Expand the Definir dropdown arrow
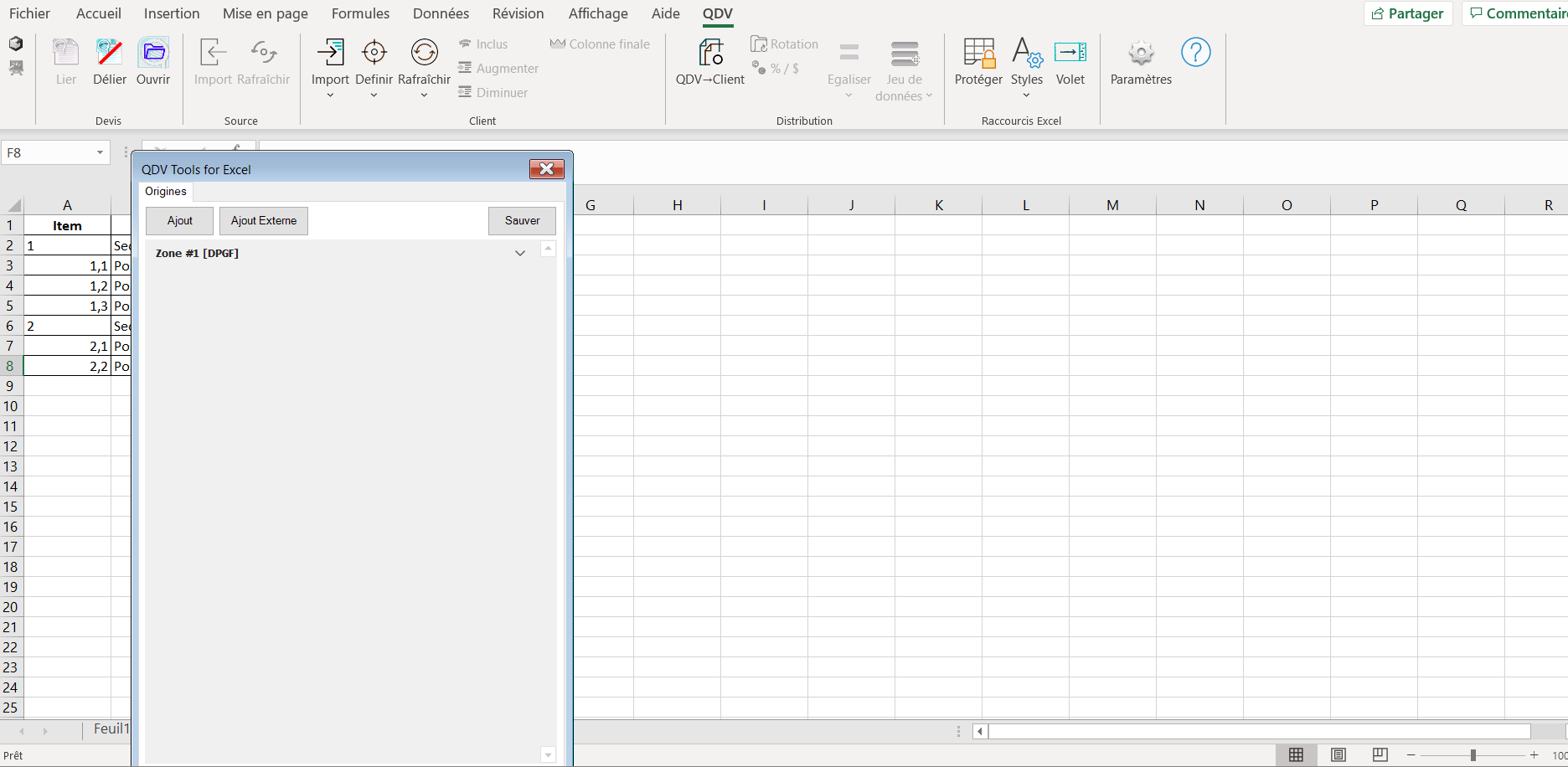1568x767 pixels. point(374,95)
